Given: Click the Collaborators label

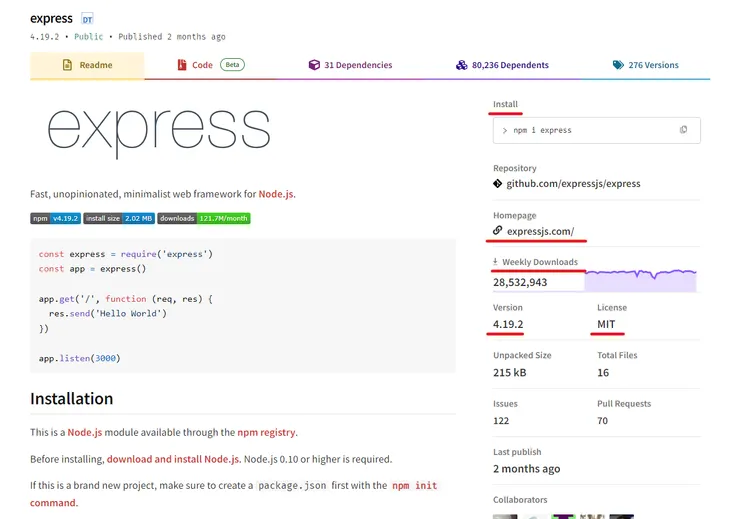Looking at the screenshot, I should click(x=520, y=500).
